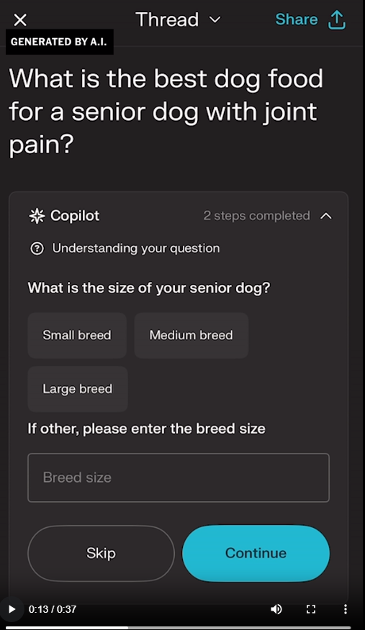Image resolution: width=366 pixels, height=630 pixels.
Task: Play the video with the play icon
Action: coord(12,609)
